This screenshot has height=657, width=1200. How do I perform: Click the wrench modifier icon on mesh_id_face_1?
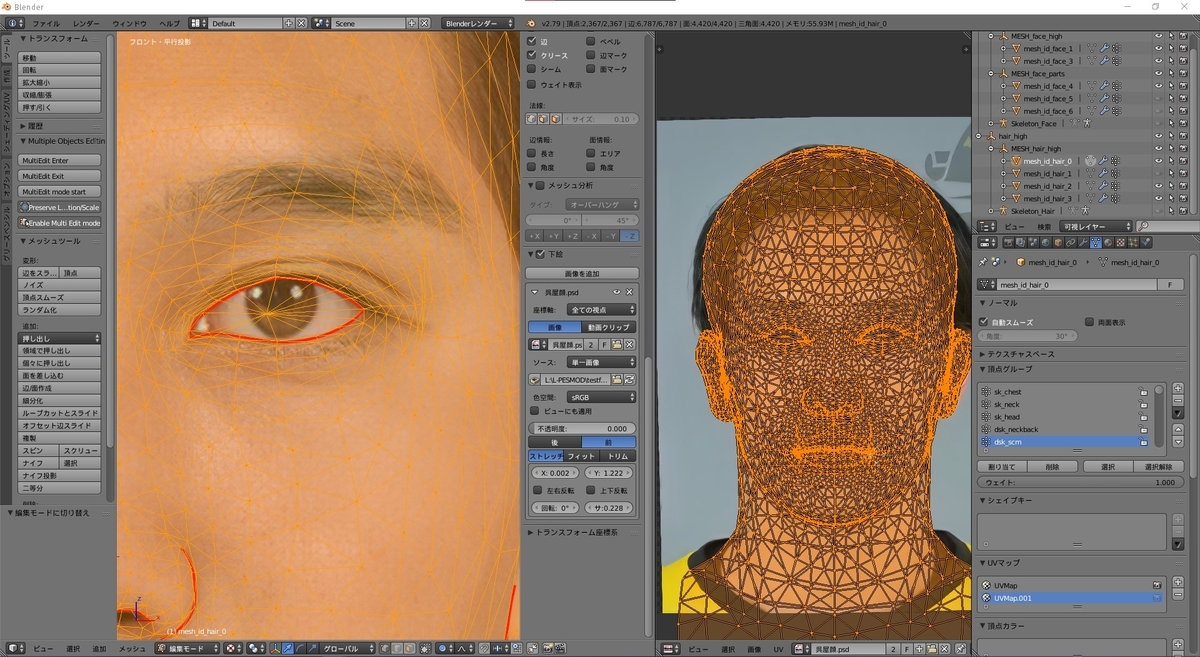(x=1104, y=49)
